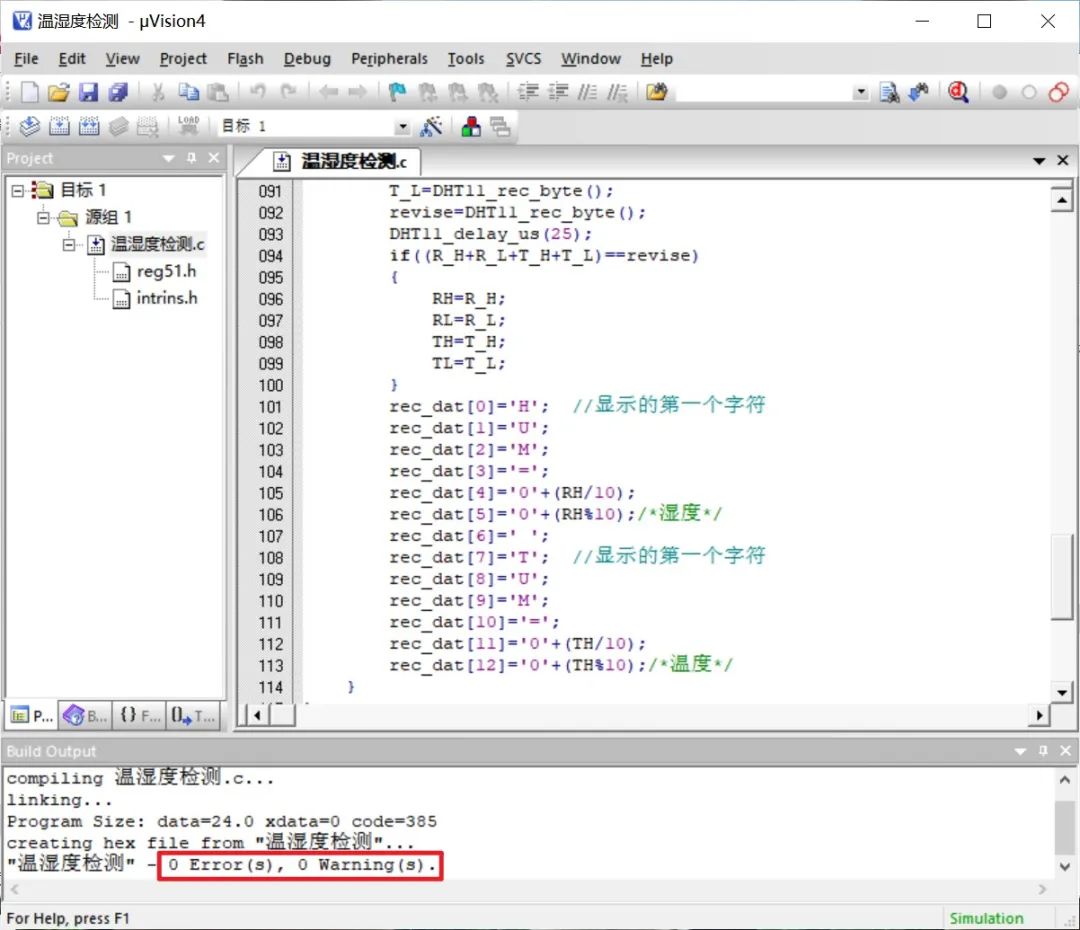Click the New file icon

coord(30,92)
